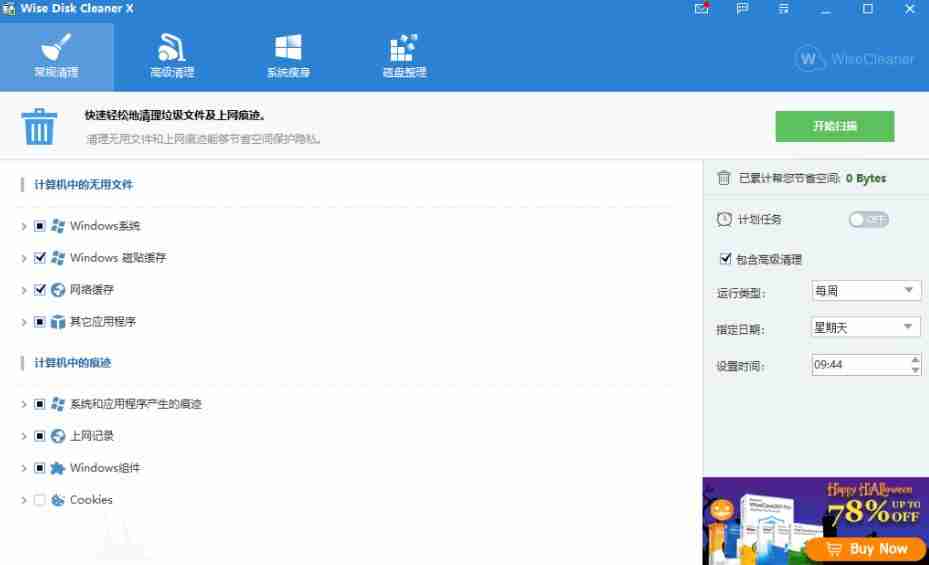The width and height of the screenshot is (929, 565).
Task: Toggle the Windows系统 checkbox
Action: click(40, 226)
